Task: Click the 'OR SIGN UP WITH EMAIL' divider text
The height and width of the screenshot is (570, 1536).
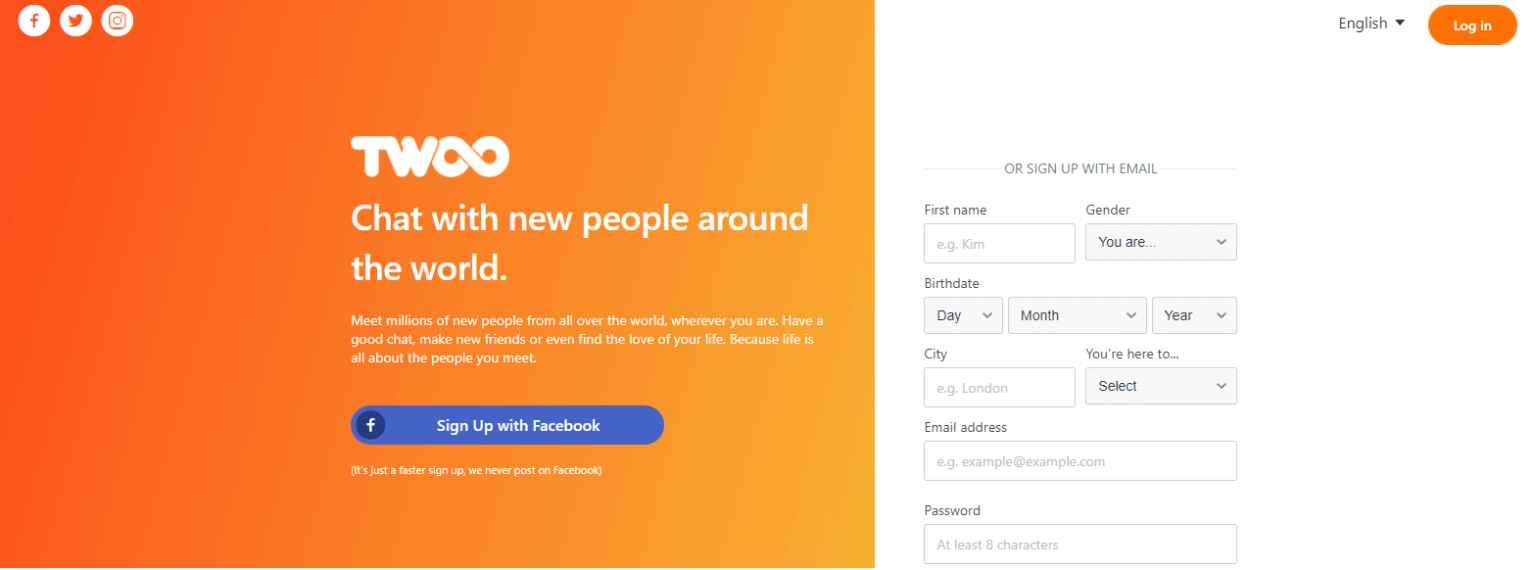Action: (x=1080, y=169)
